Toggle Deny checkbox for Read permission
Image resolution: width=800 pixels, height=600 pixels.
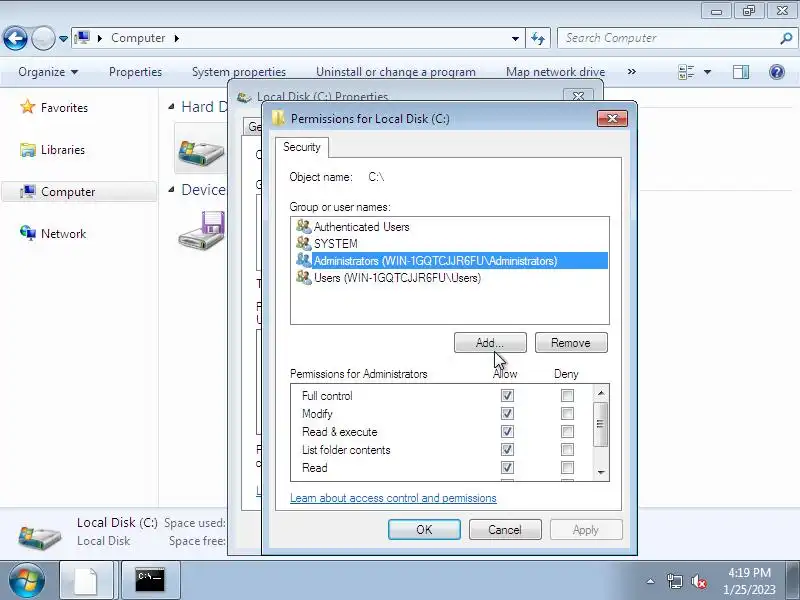[567, 468]
